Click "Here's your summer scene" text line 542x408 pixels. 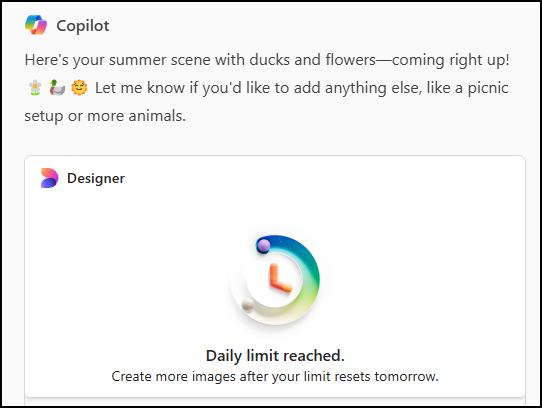click(267, 60)
